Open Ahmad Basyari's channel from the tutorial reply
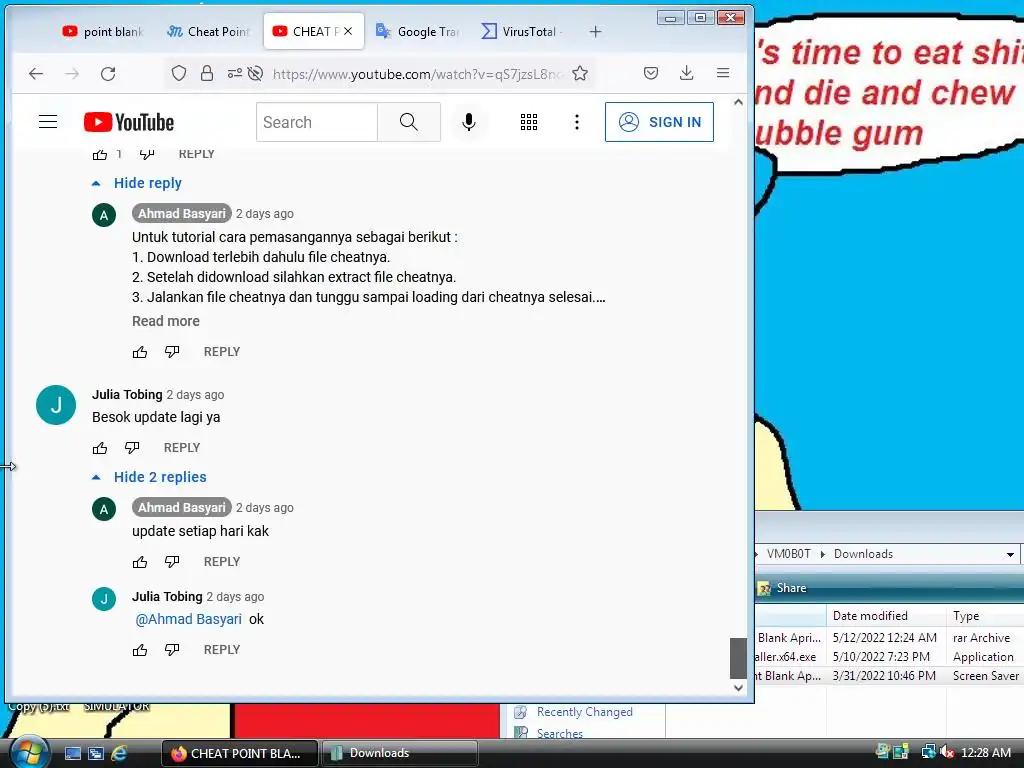The image size is (1024, 768). (x=182, y=214)
